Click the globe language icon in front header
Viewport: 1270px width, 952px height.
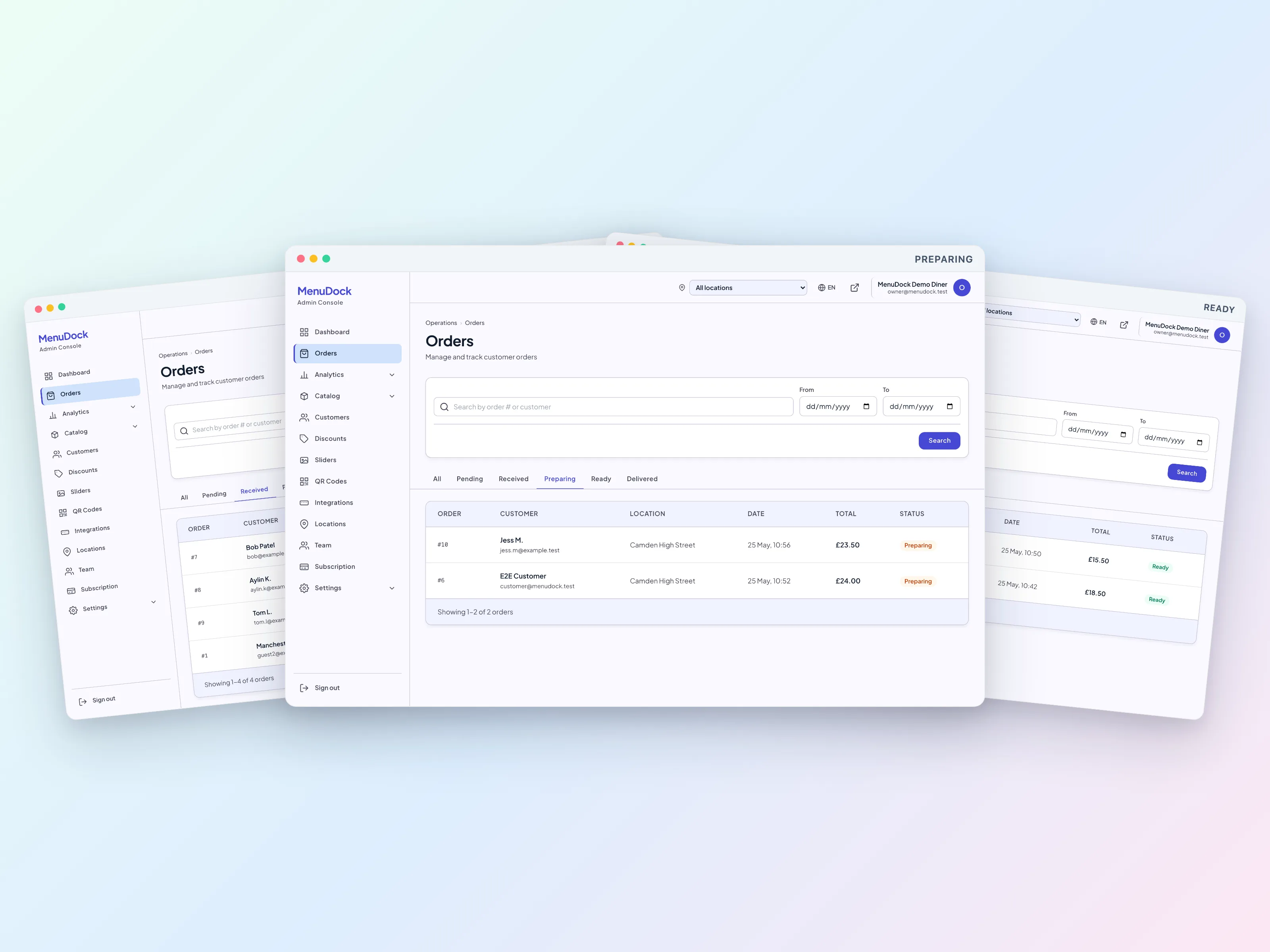822,288
